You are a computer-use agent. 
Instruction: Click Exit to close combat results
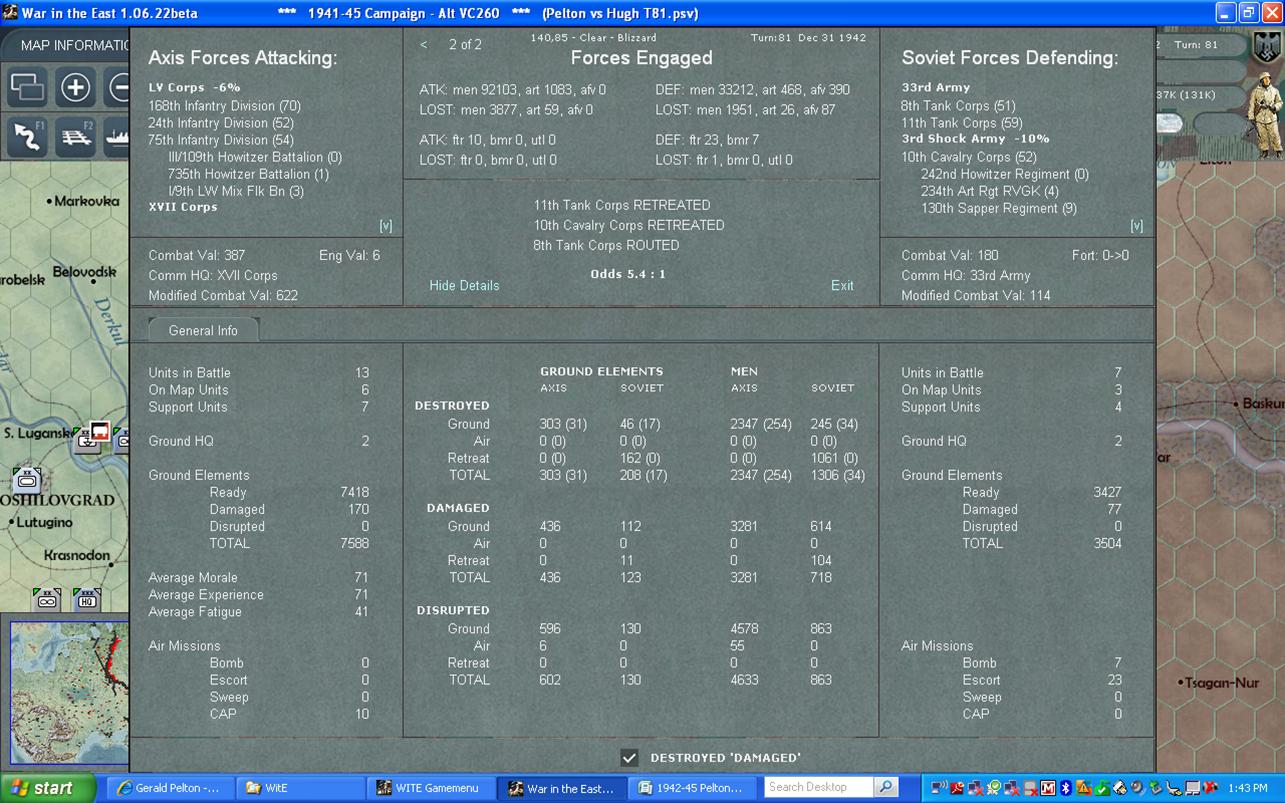point(842,285)
